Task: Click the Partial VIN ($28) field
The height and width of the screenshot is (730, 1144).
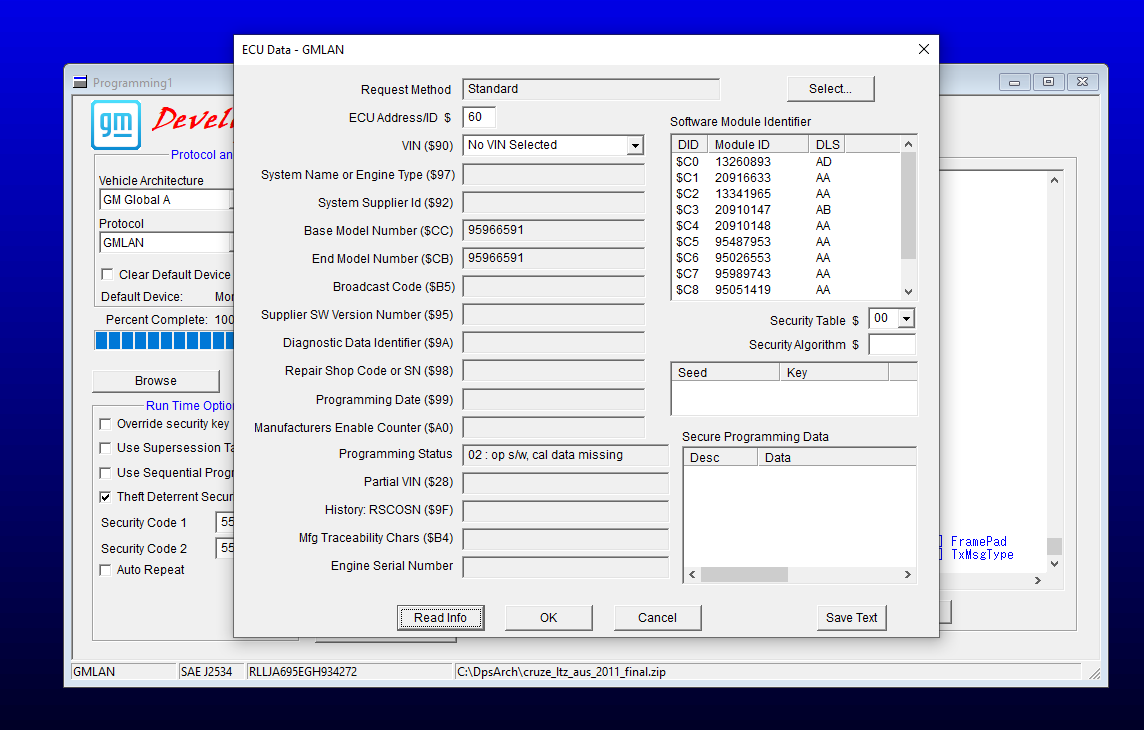Action: coord(565,483)
